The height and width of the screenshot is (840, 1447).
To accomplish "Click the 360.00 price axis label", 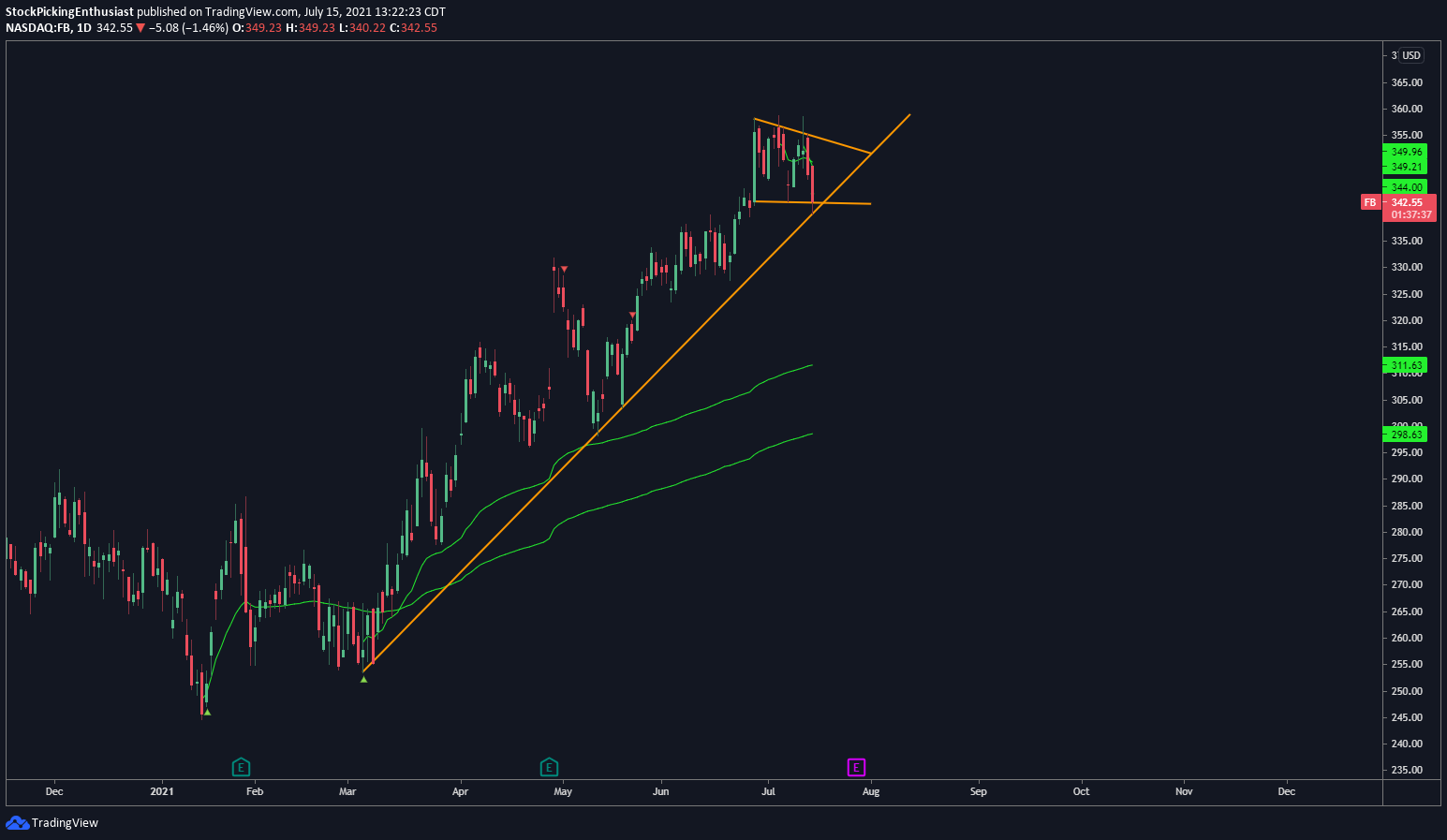I will click(x=1407, y=109).
